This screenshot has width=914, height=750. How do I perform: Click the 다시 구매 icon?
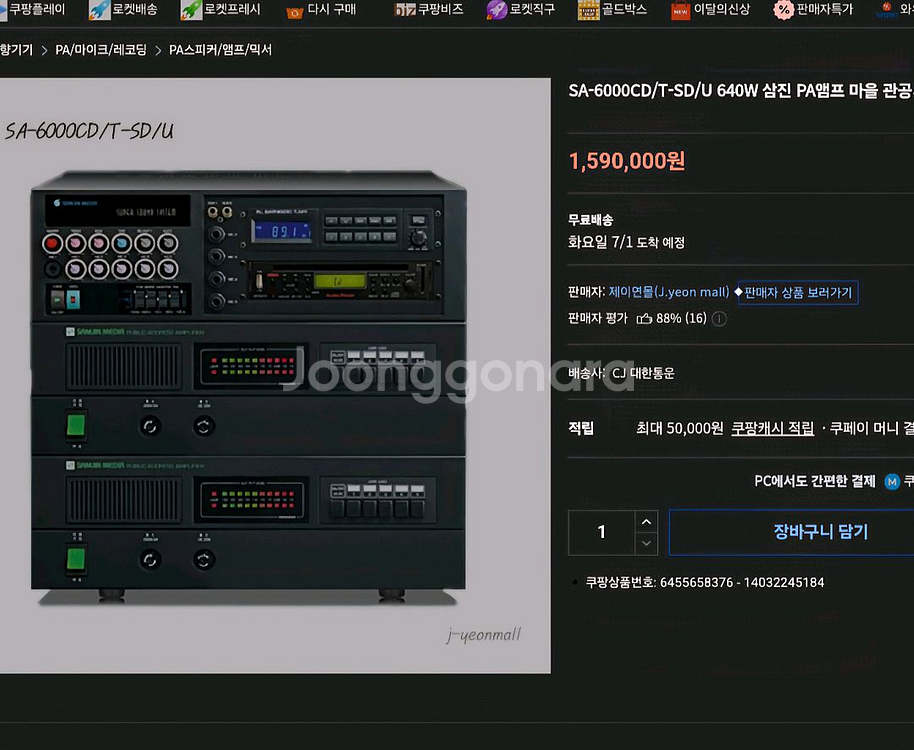(x=295, y=12)
